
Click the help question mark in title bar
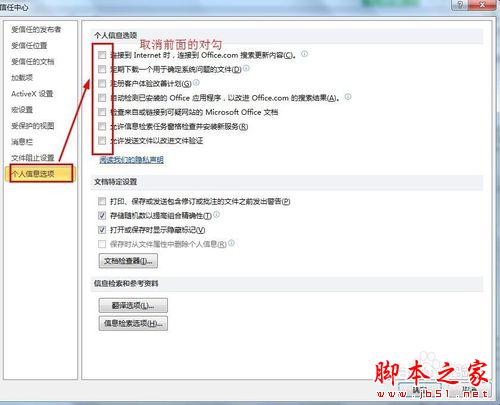(x=460, y=5)
